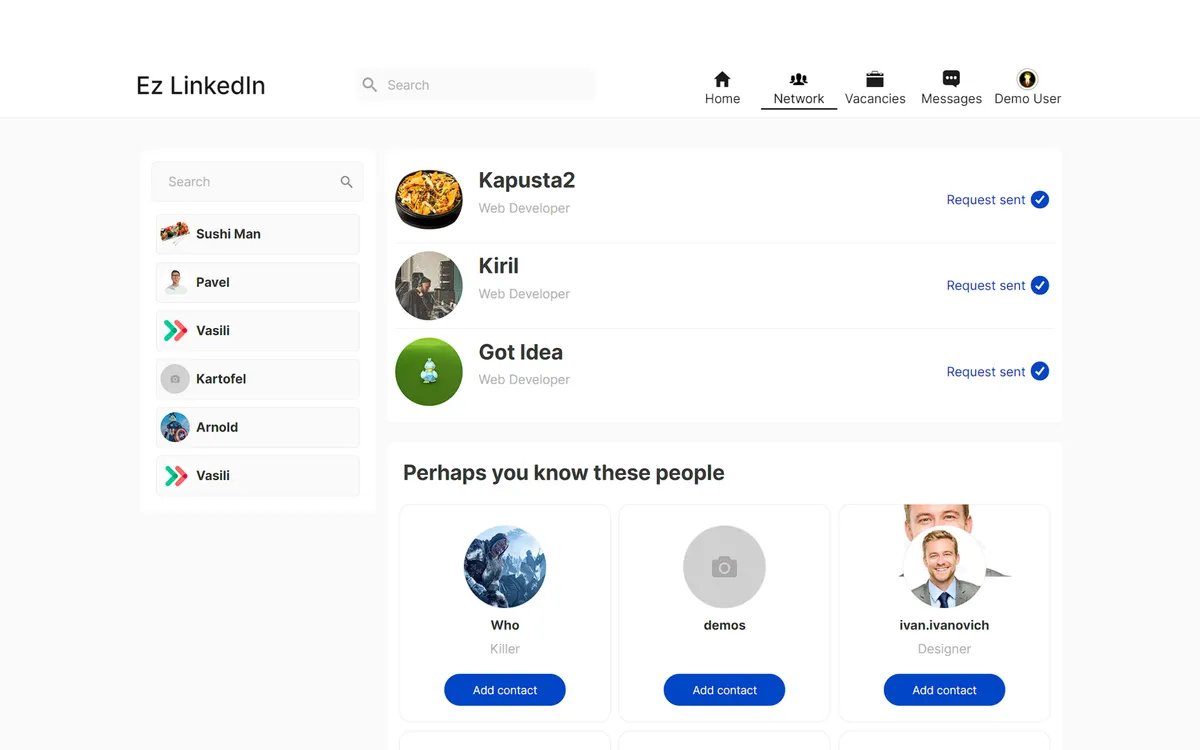Click the Killer job title under Who
Viewport: 1200px width, 750px height.
(x=505, y=649)
